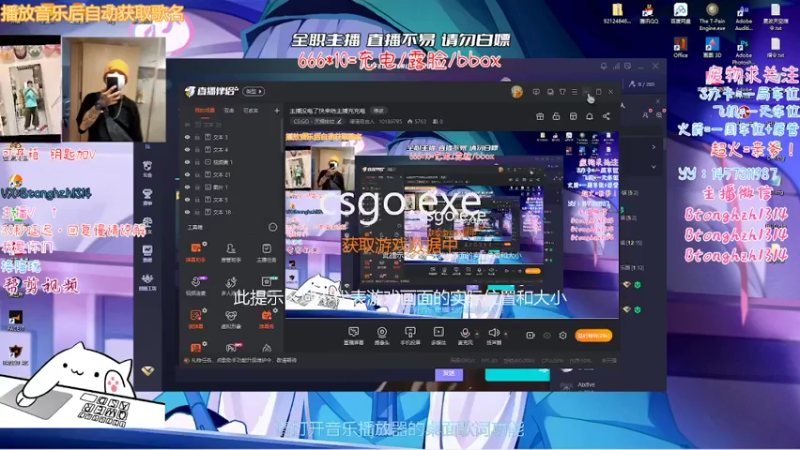Viewport: 800px width, 450px height.
Task: Open the 虚拟形象 tool
Action: click(231, 319)
